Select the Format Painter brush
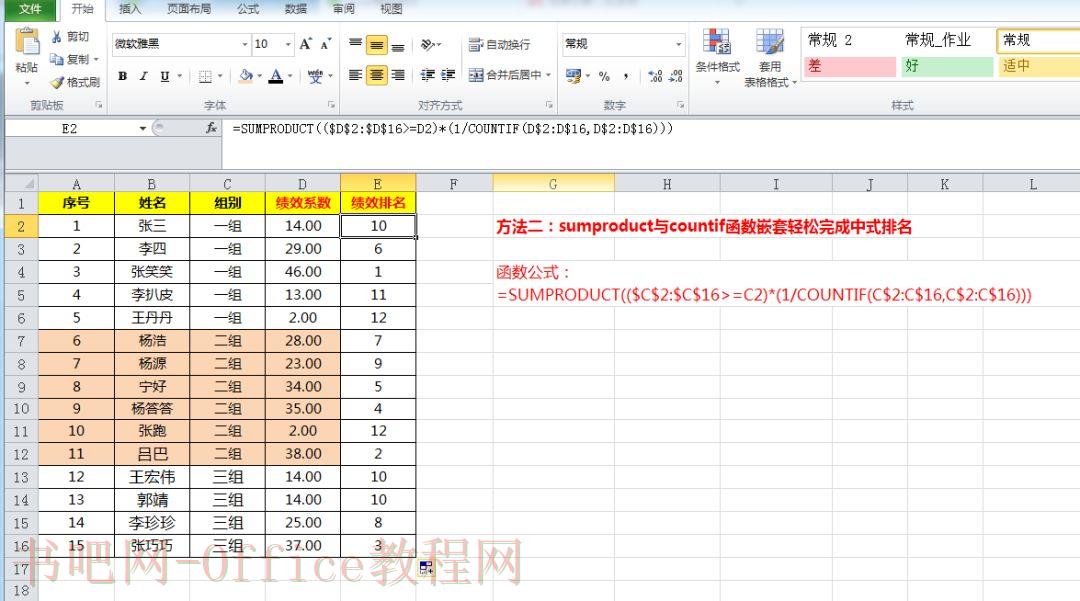 [x=57, y=82]
